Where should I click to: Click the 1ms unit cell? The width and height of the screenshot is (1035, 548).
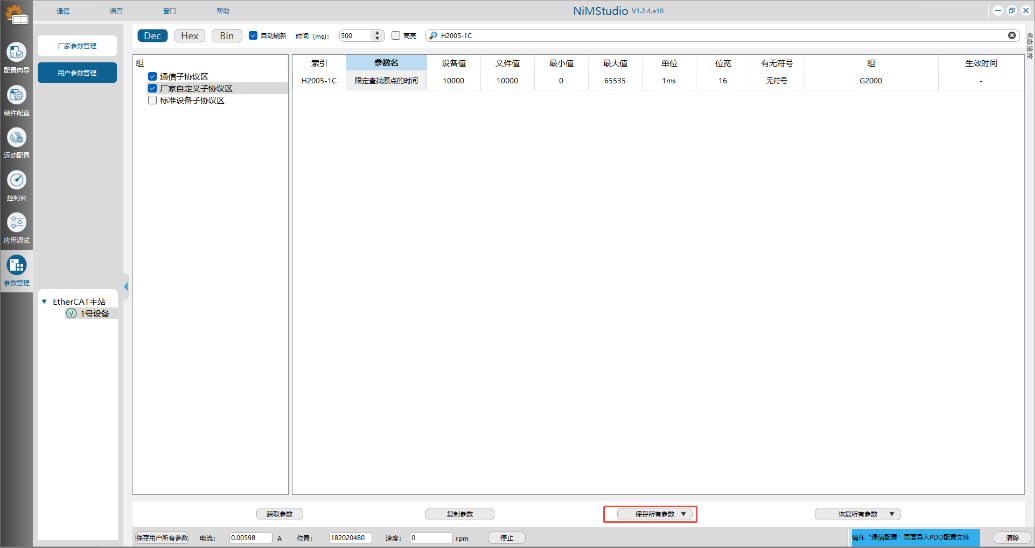[669, 81]
